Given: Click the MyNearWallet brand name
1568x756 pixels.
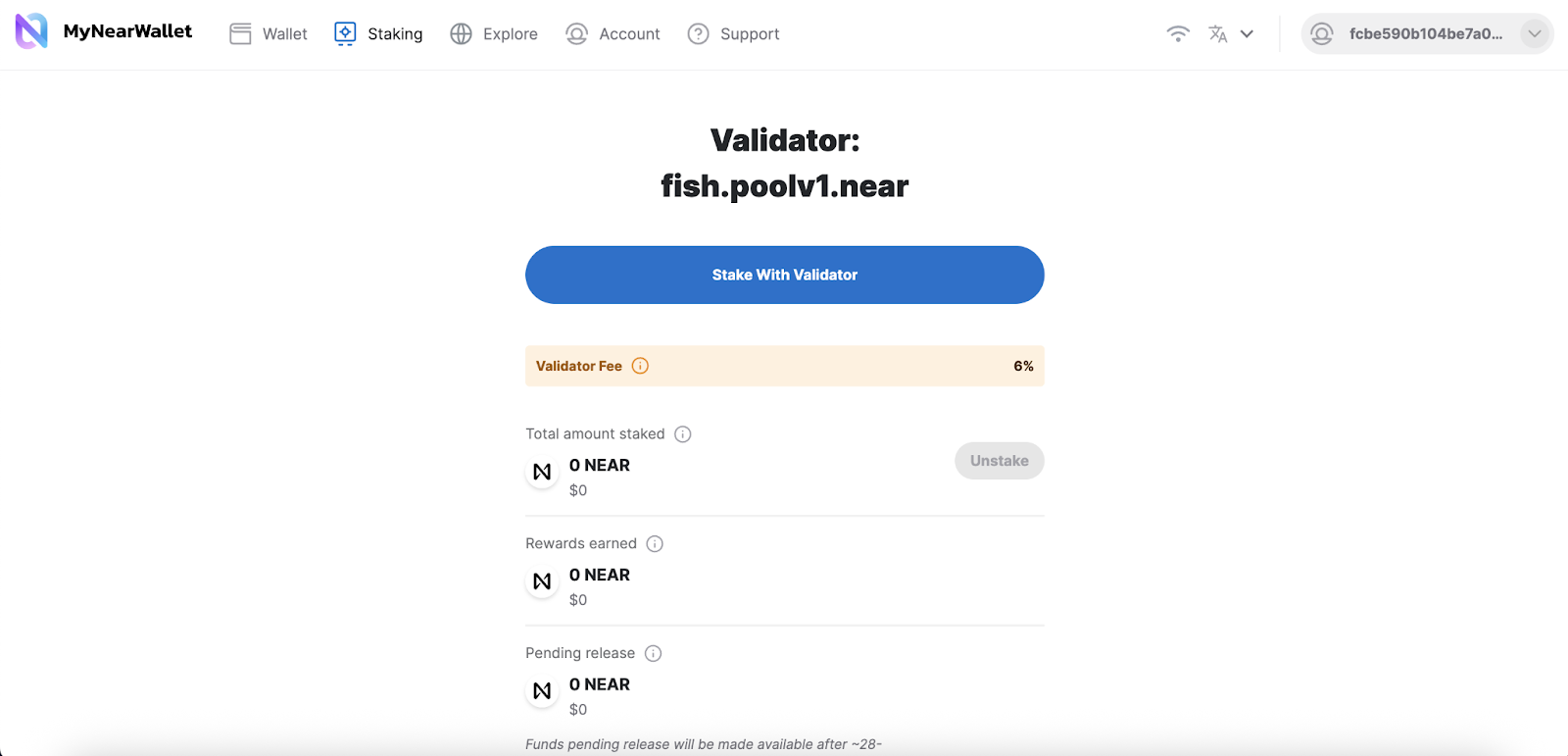Looking at the screenshot, I should [x=127, y=31].
